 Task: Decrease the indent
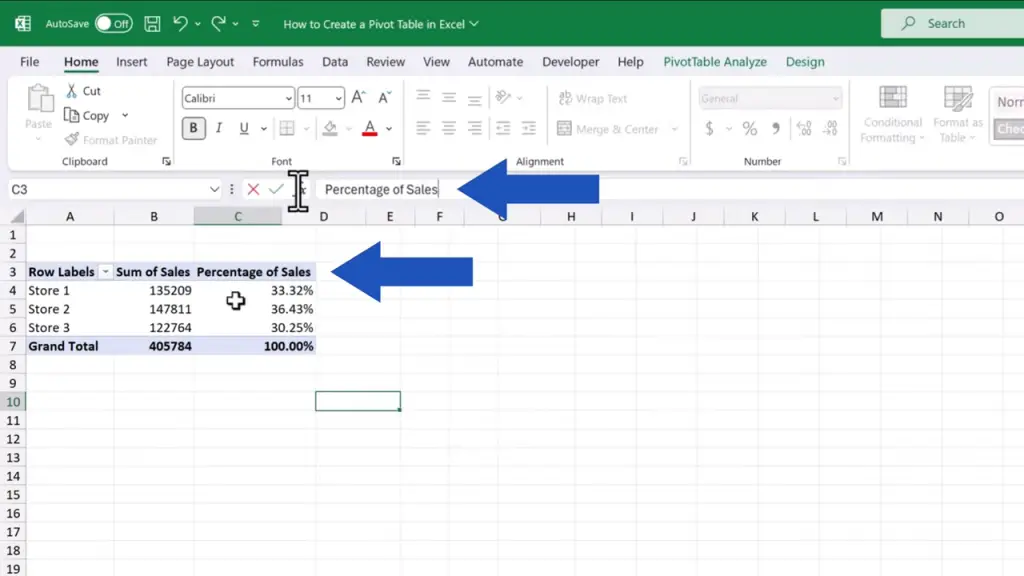point(503,128)
